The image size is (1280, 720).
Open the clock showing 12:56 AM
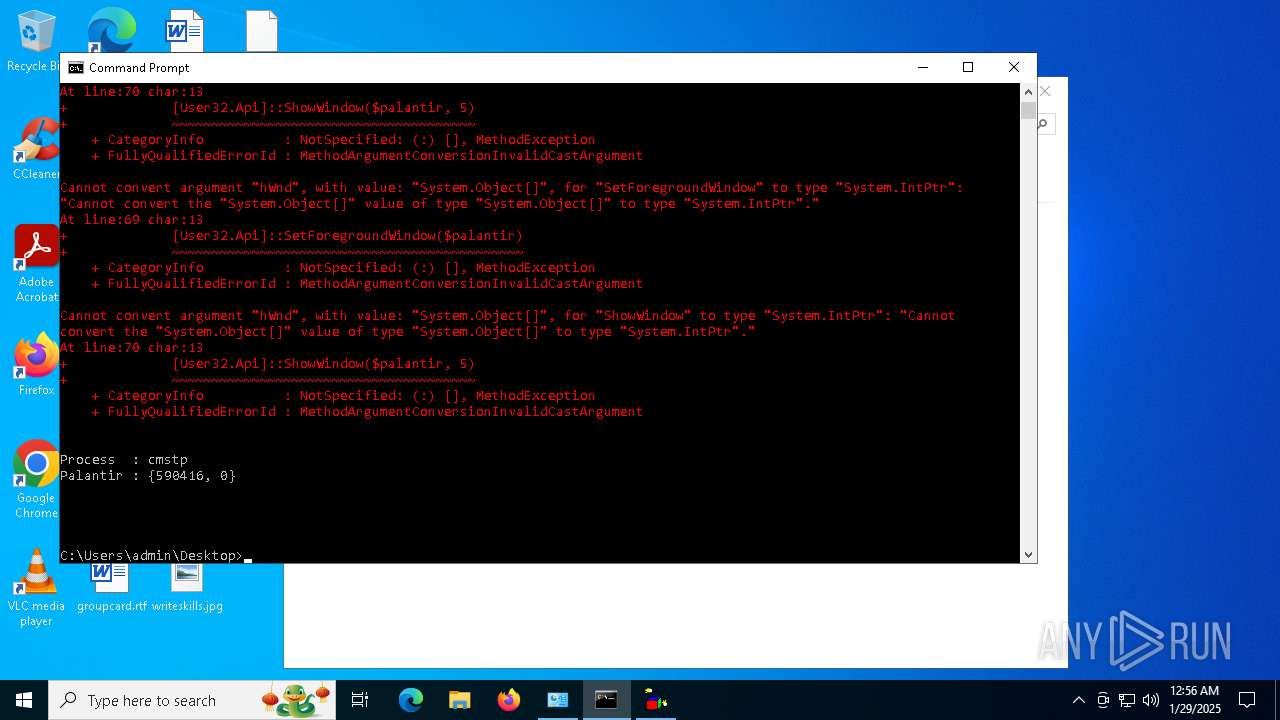coord(1195,700)
